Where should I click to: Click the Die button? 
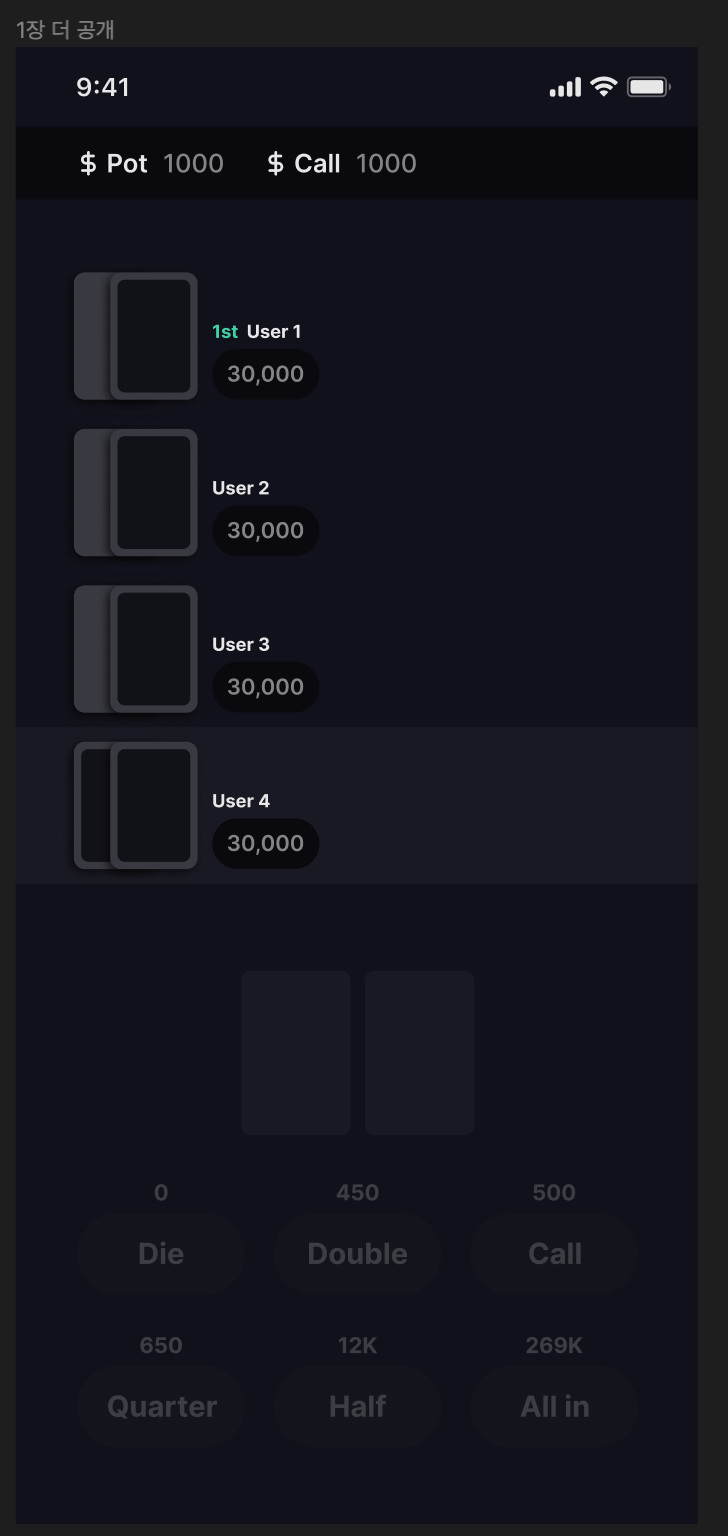[x=161, y=1254]
